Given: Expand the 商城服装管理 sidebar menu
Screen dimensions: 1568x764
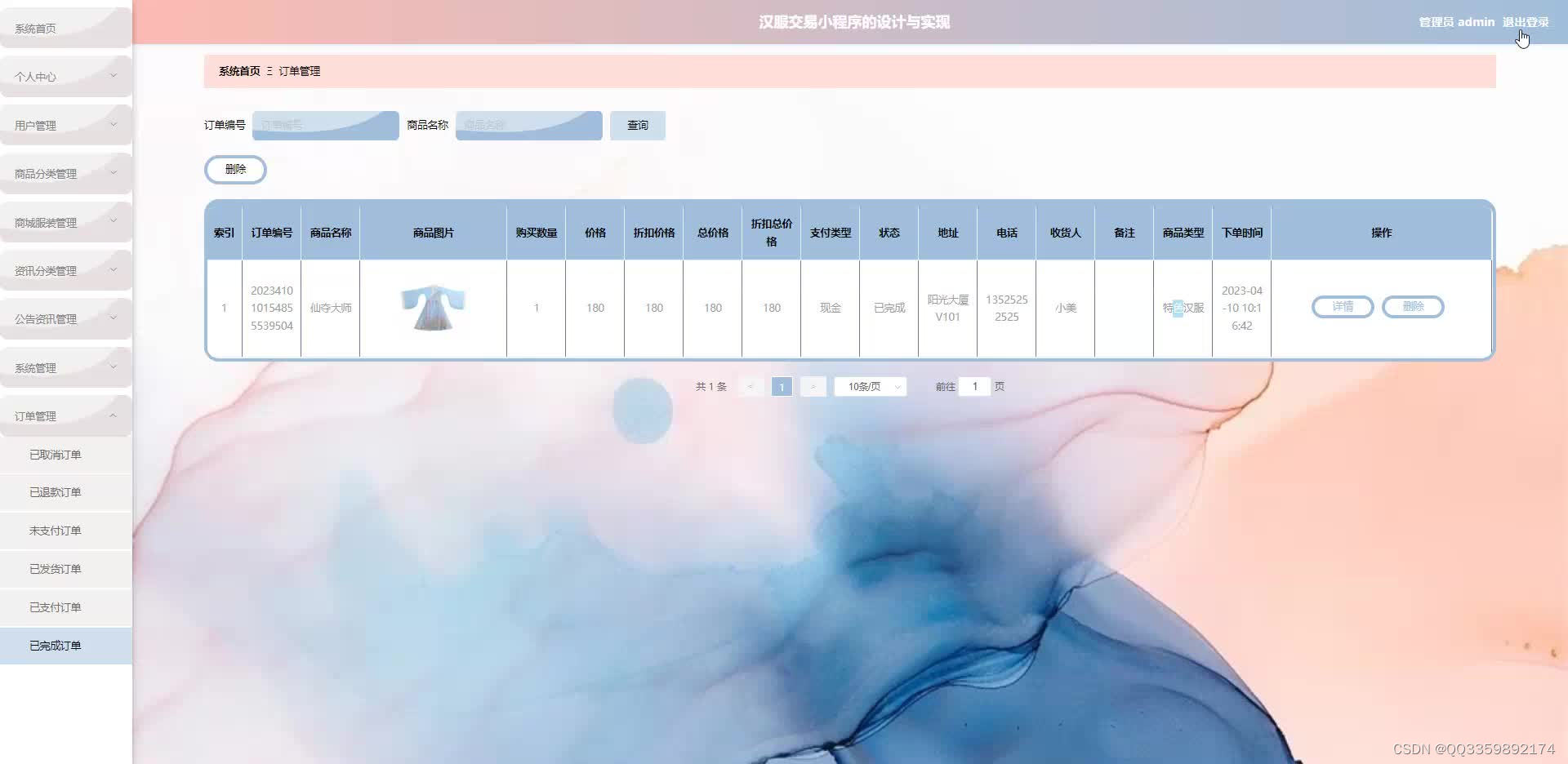Looking at the screenshot, I should point(65,222).
